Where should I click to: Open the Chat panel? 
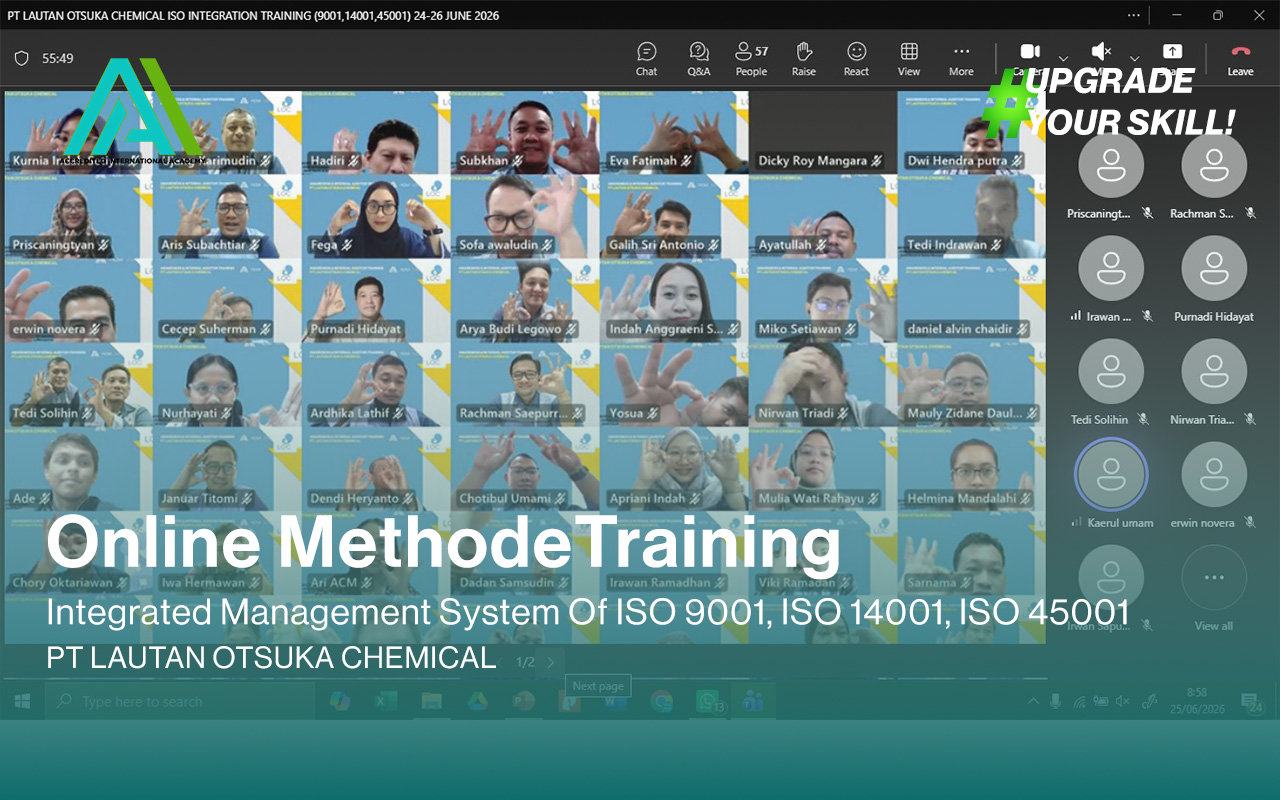coord(646,59)
